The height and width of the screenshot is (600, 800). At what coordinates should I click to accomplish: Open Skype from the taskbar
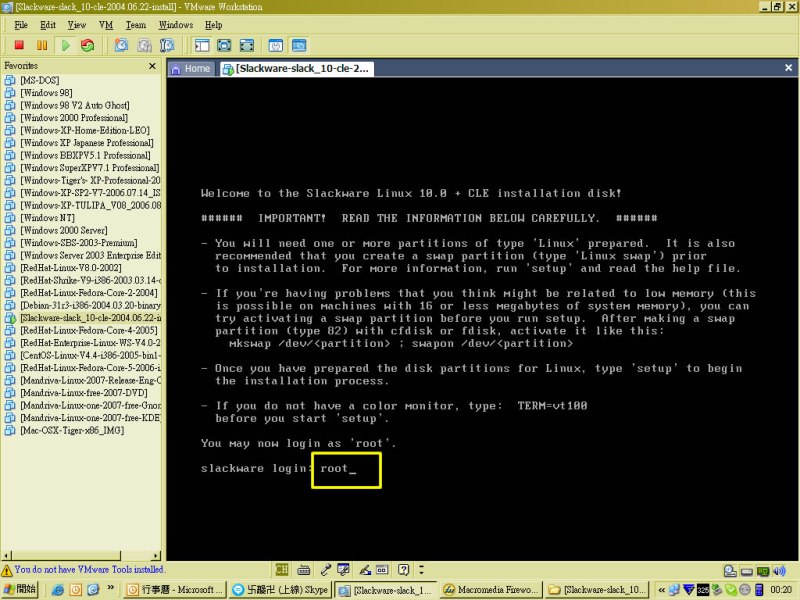tap(280, 590)
